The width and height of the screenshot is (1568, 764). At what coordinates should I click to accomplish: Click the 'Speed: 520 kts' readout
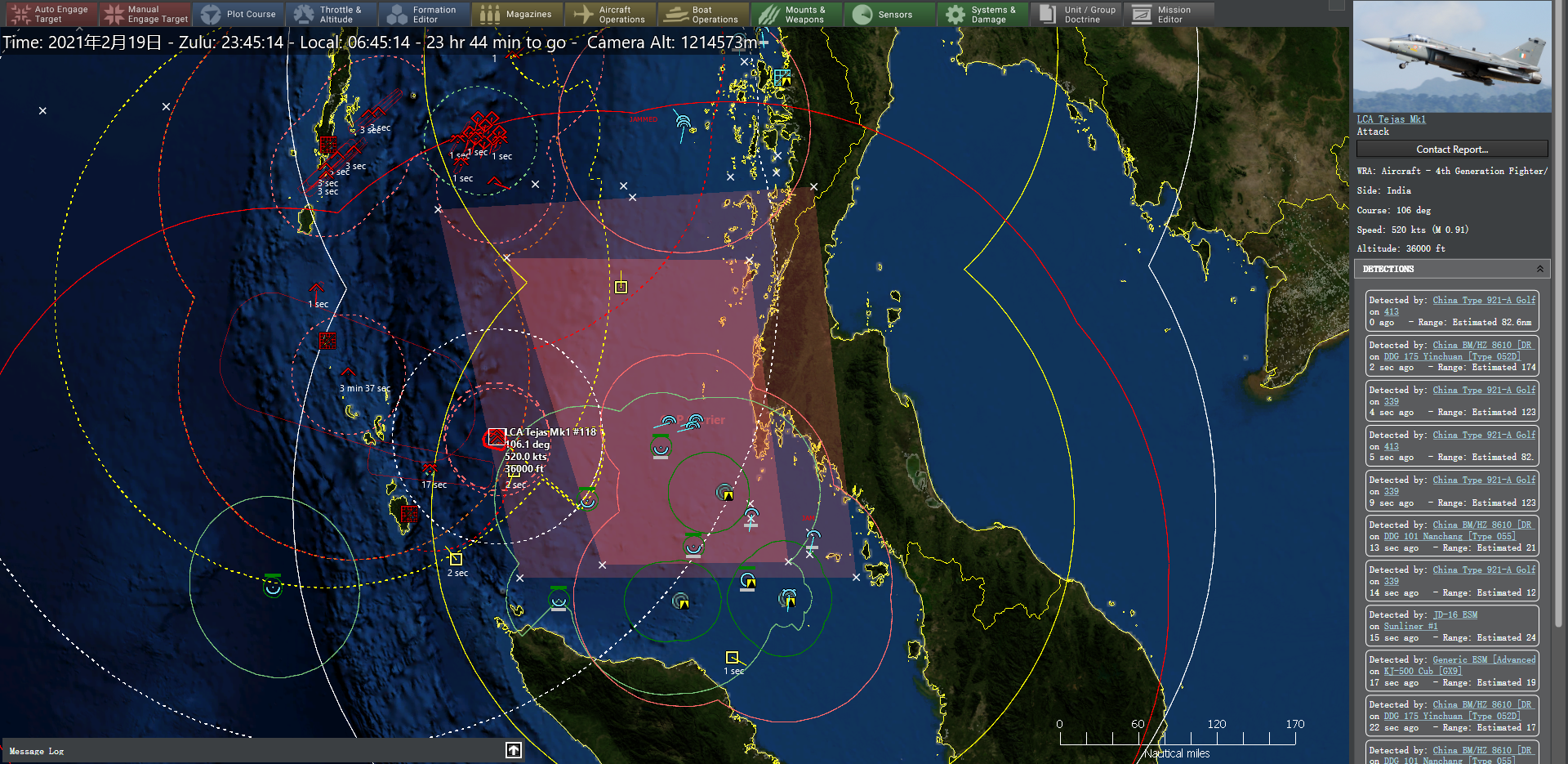click(1412, 230)
